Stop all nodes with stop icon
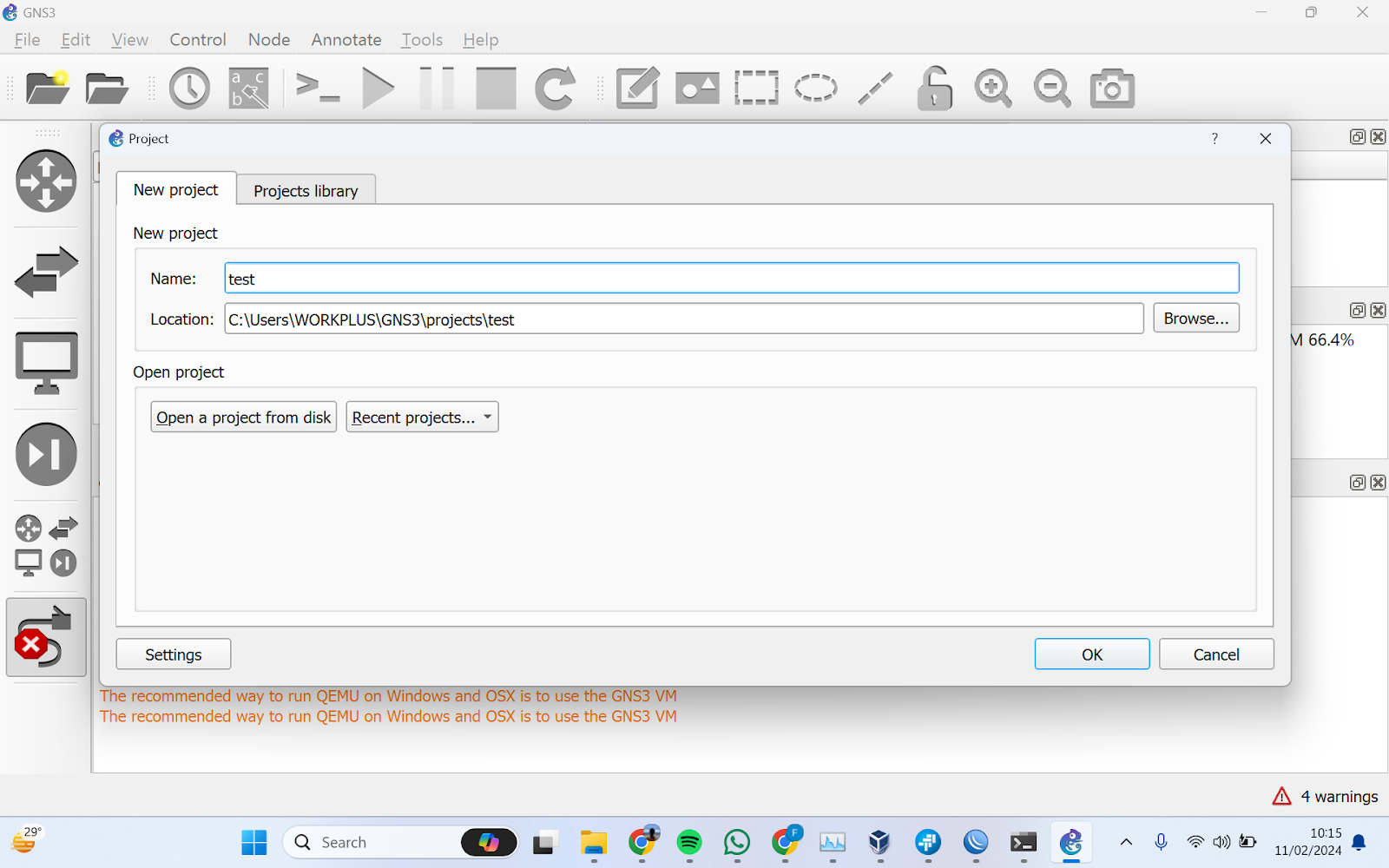Screen dimensions: 1389x868 pyautogui.click(x=496, y=88)
